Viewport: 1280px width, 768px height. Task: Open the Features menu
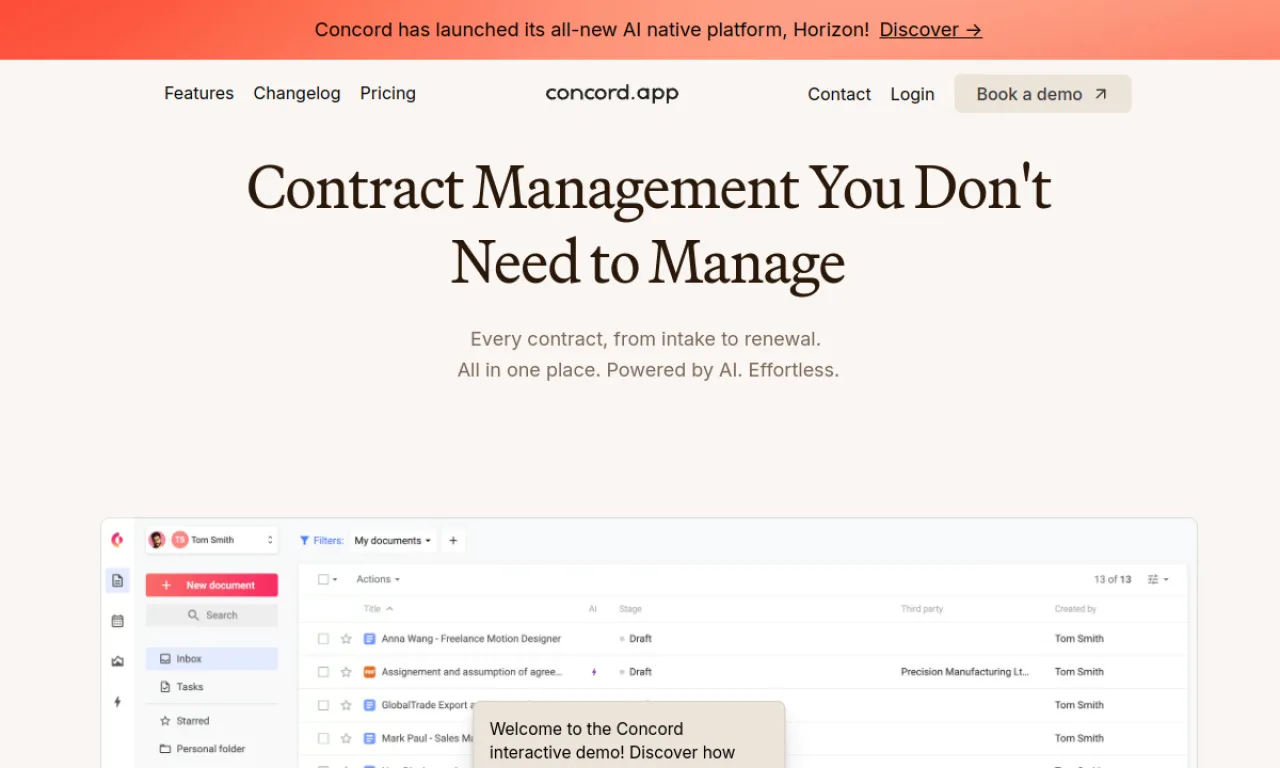click(199, 93)
